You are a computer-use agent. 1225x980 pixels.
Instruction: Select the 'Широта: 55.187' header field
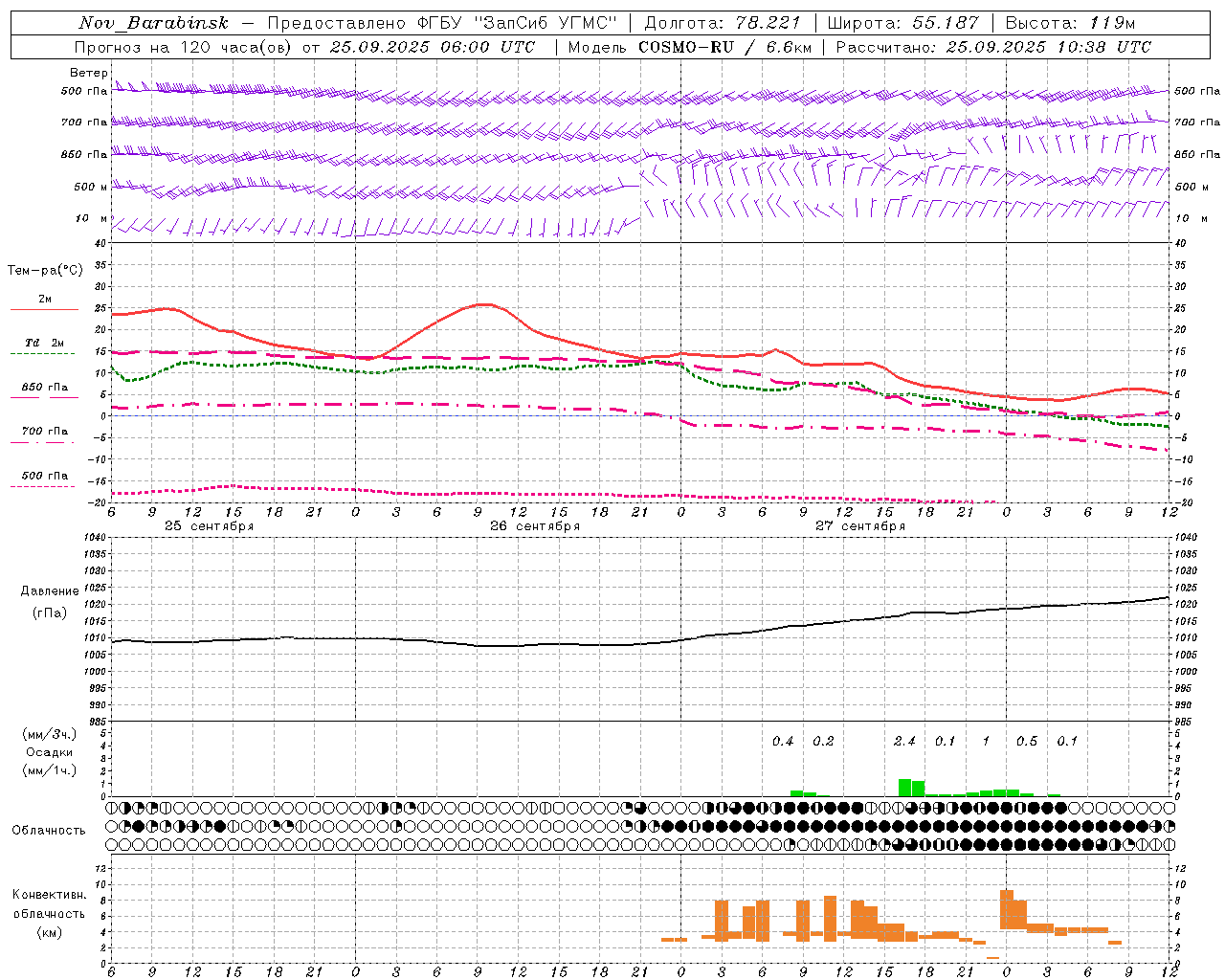tap(903, 23)
